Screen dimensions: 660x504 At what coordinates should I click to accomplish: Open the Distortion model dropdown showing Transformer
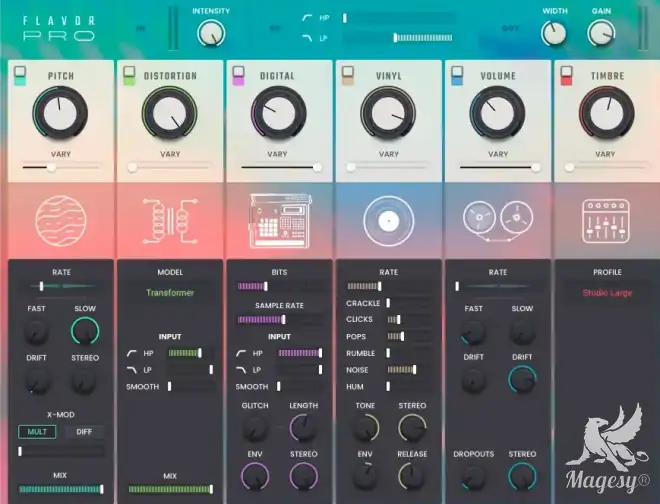coord(170,293)
